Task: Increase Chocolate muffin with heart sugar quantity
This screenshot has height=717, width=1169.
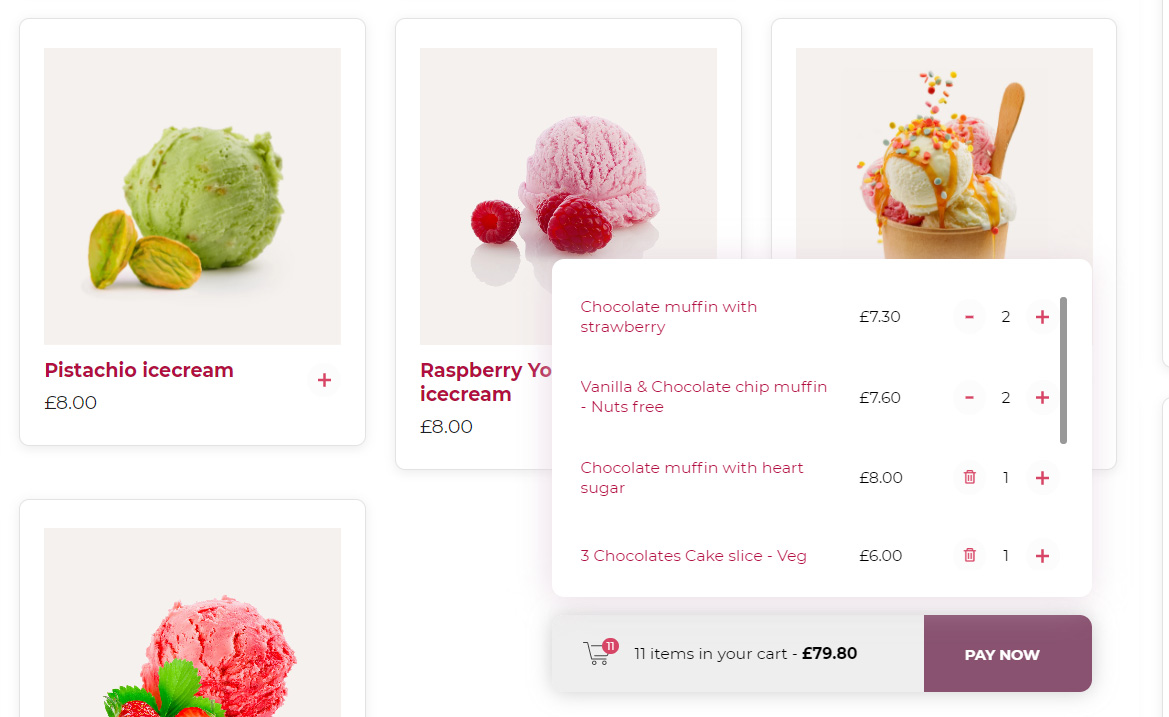Action: [1042, 478]
